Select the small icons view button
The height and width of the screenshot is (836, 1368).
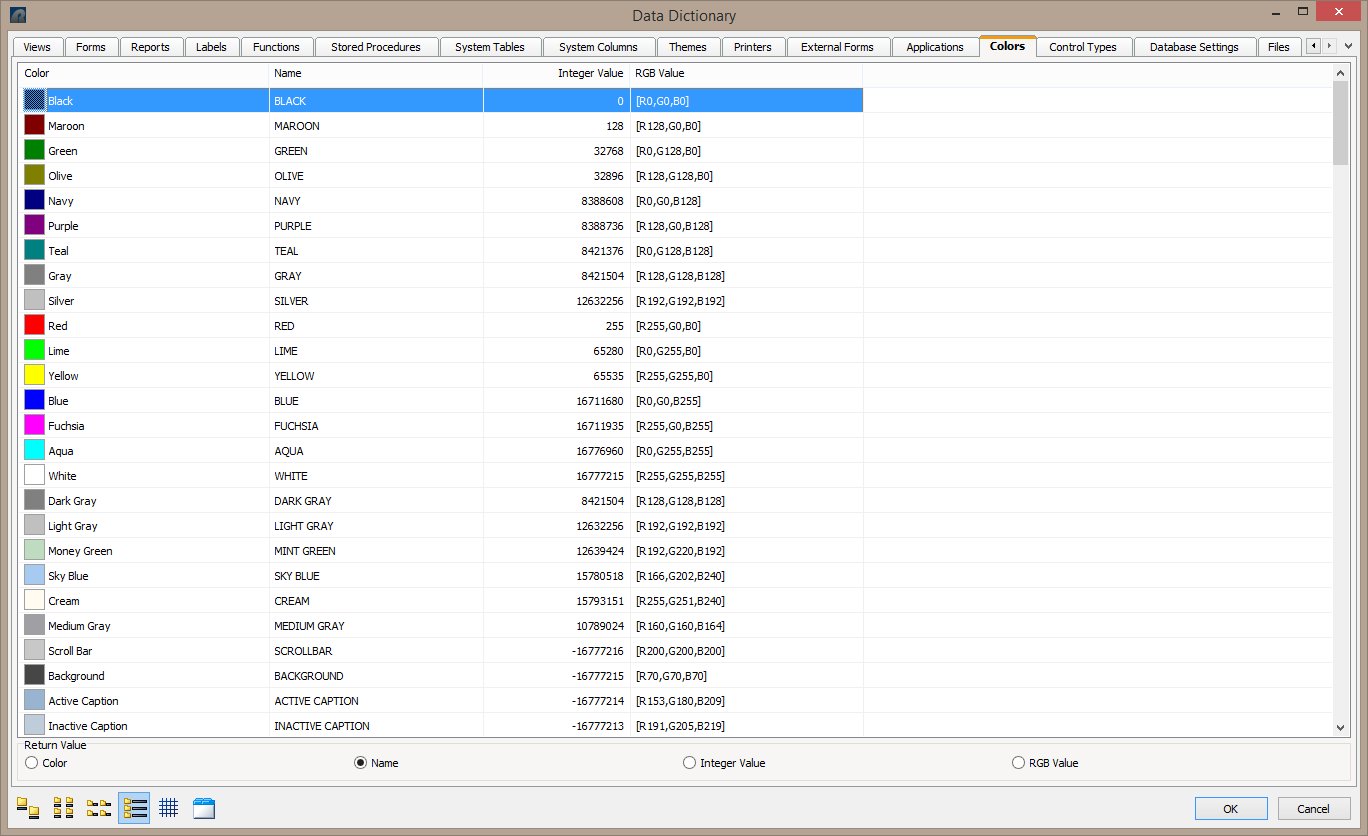[63, 808]
